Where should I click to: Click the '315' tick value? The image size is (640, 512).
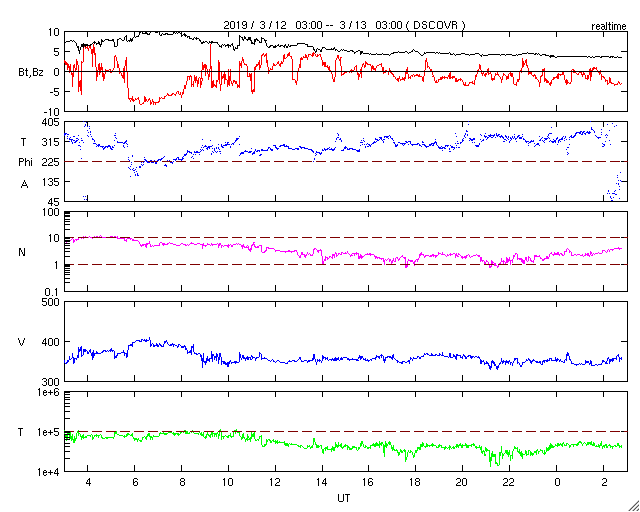coord(51,142)
